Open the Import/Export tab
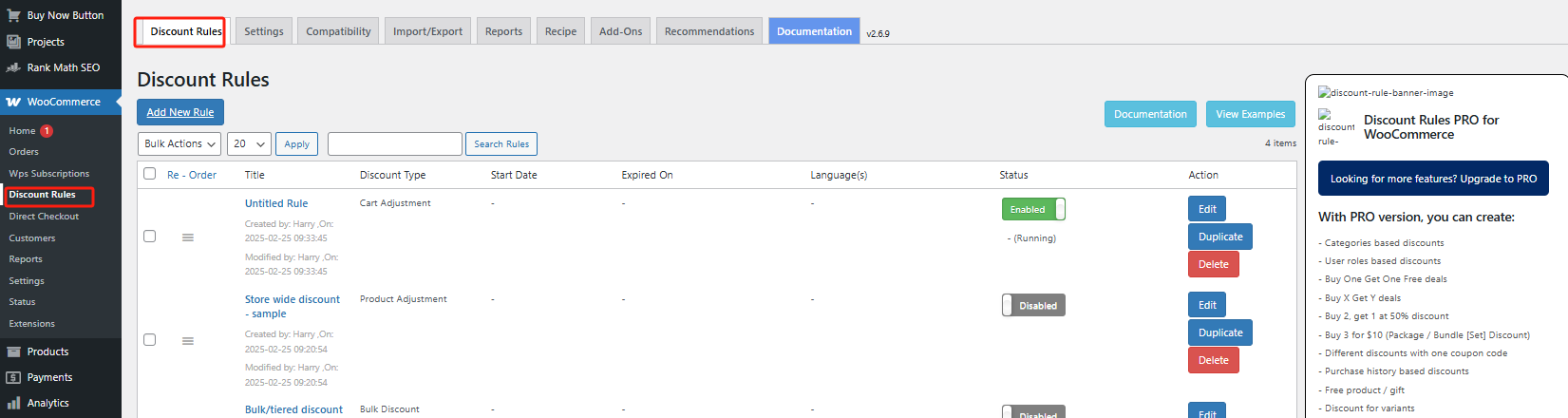Viewport: 1568px width, 418px height. (x=427, y=31)
